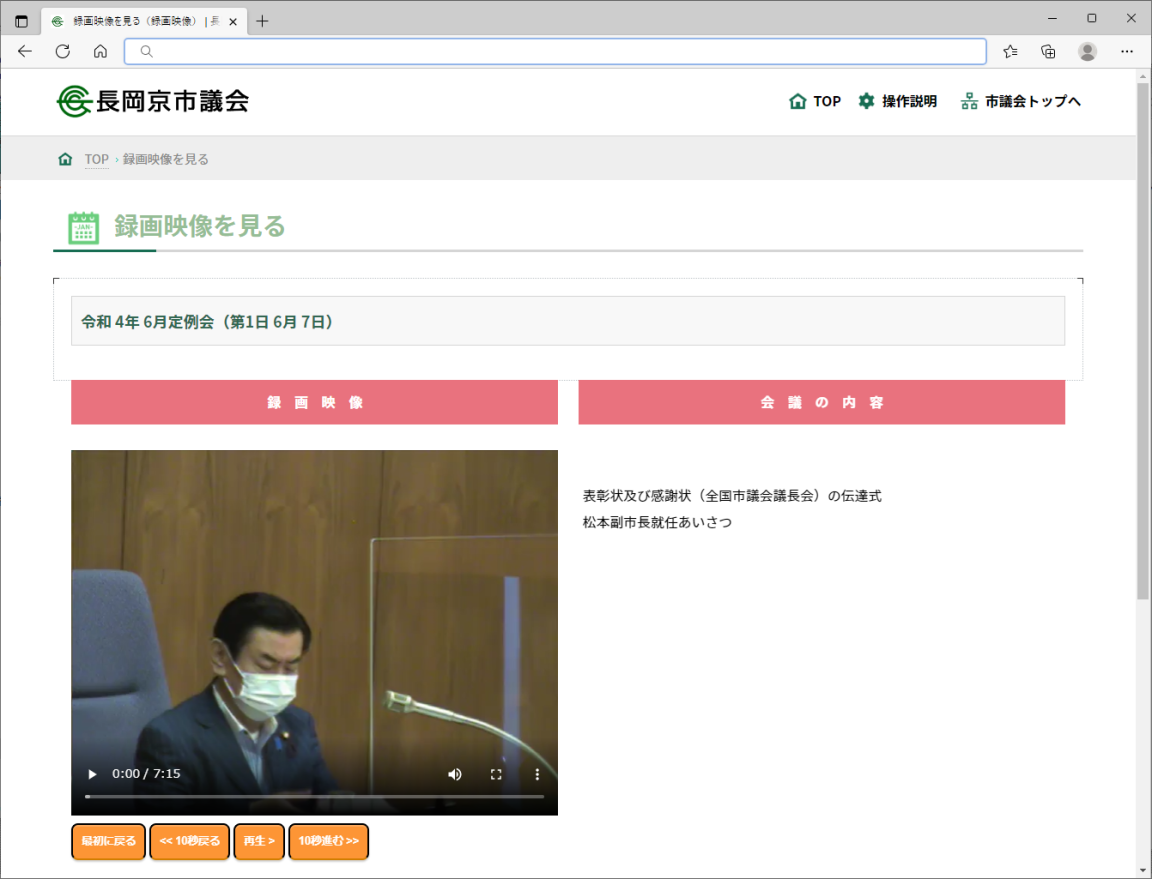Screen dimensions: 1152x879
Task: Go to browser home page icon
Action: point(101,51)
